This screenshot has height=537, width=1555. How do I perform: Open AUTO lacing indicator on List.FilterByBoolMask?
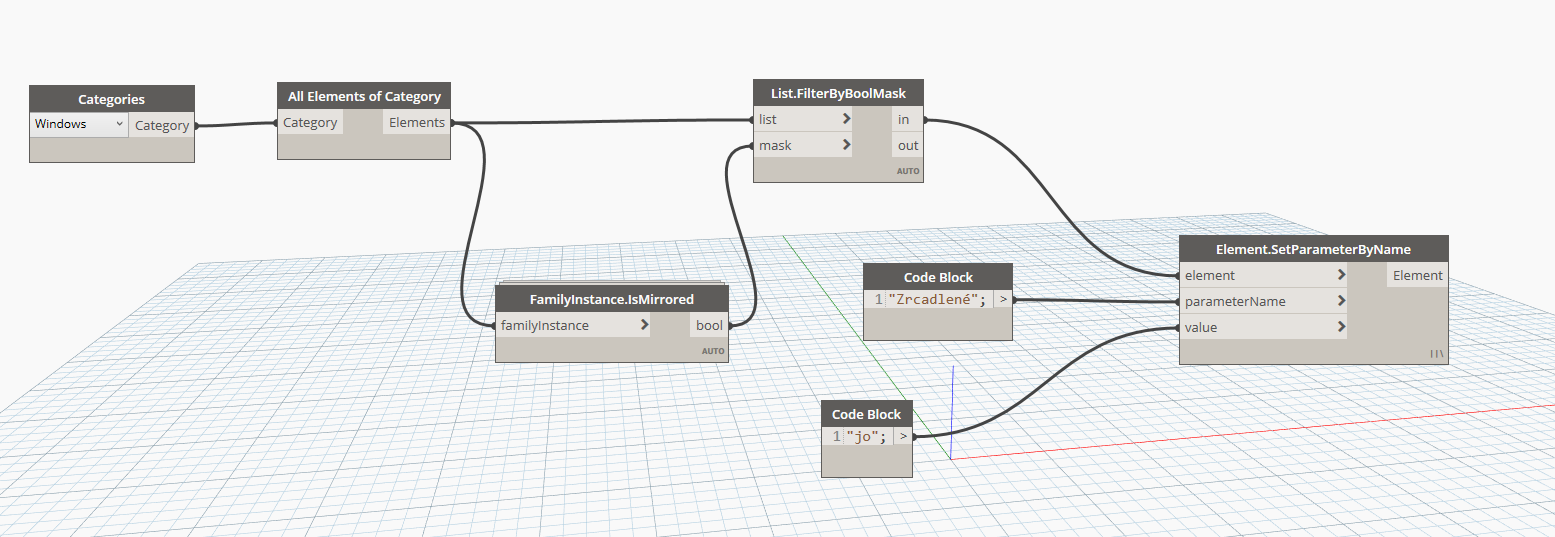coord(908,172)
